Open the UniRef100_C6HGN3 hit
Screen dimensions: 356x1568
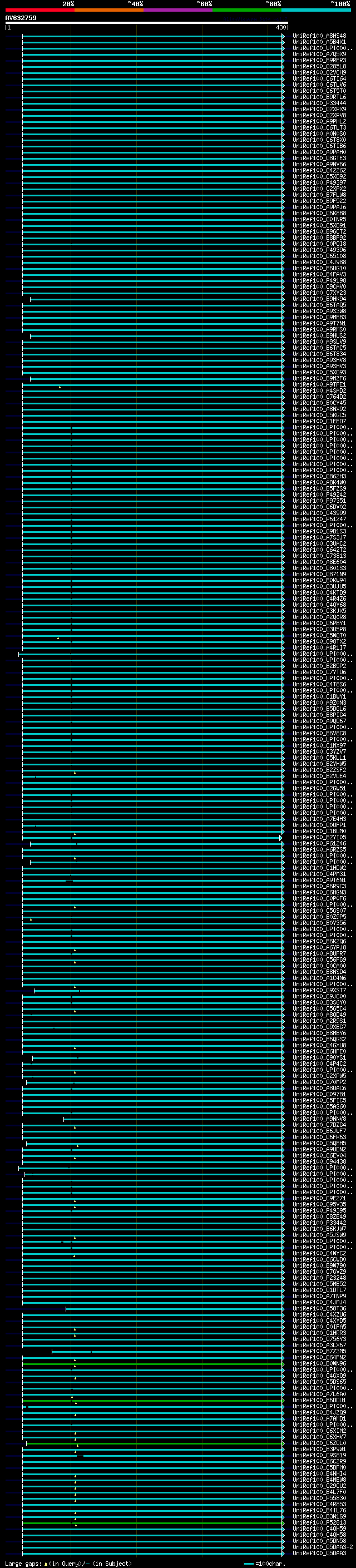(x=319, y=893)
